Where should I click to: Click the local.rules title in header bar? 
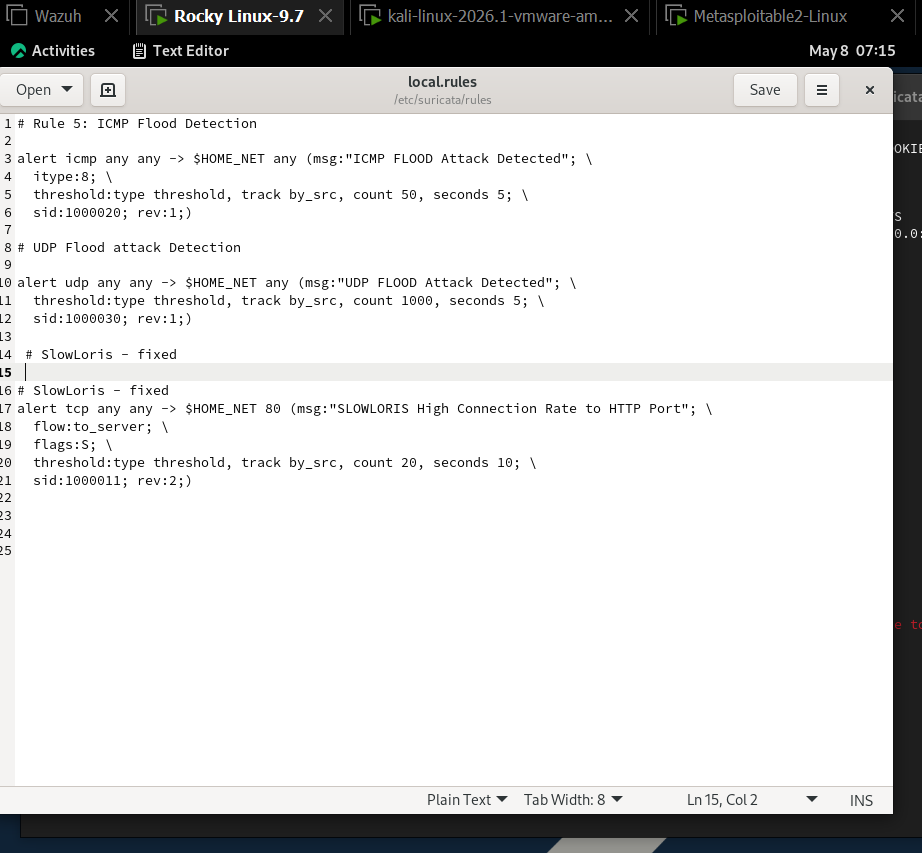click(x=442, y=82)
